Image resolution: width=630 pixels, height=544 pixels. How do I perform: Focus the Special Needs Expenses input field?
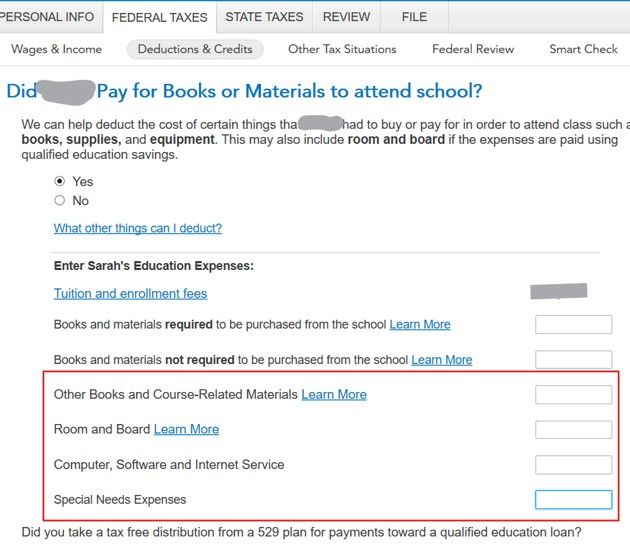click(x=573, y=500)
